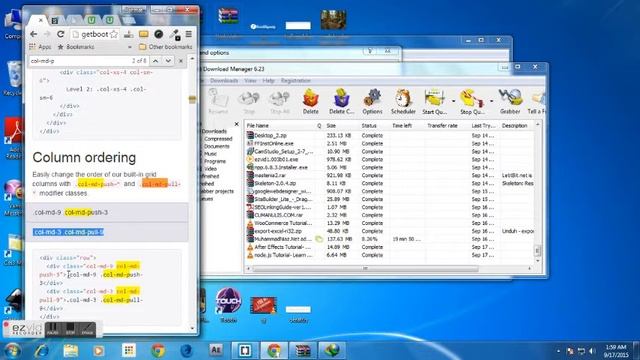Screen dimensions: 640x360
Task: Click the round black extension icon
Action: click(x=159, y=34)
